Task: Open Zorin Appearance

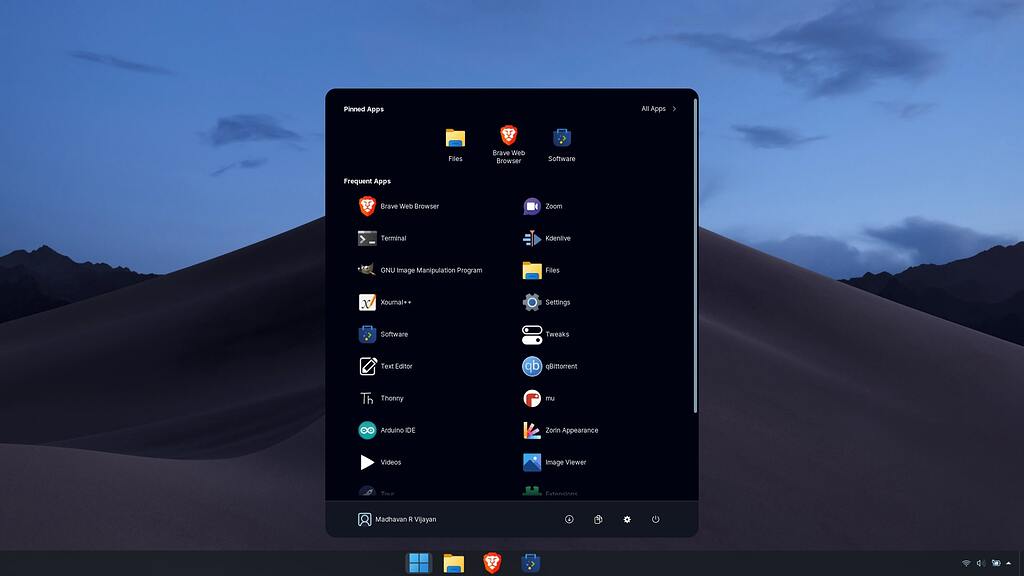Action: pyautogui.click(x=567, y=430)
